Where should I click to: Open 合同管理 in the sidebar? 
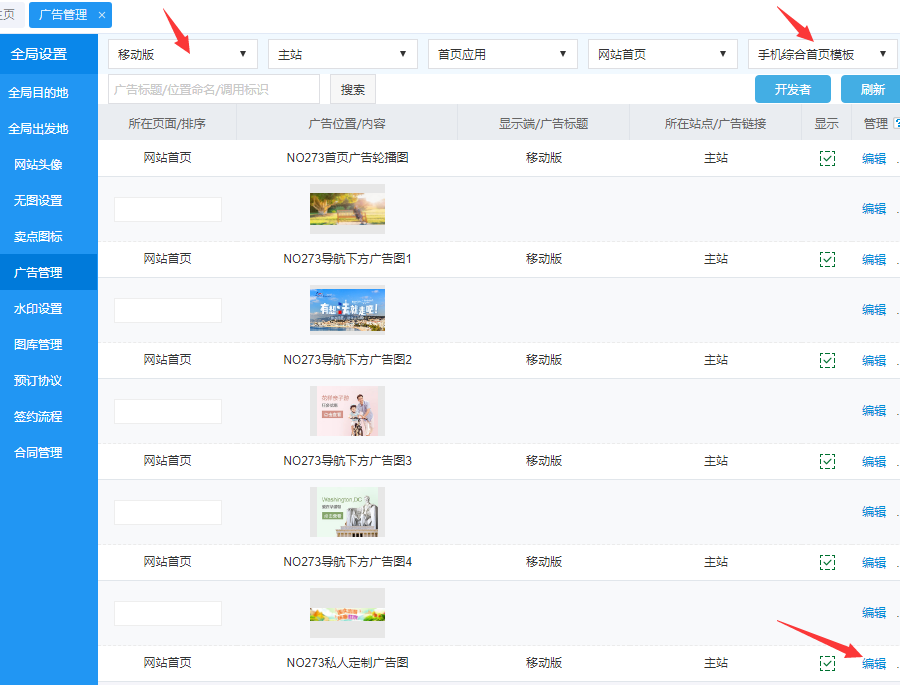pyautogui.click(x=38, y=452)
